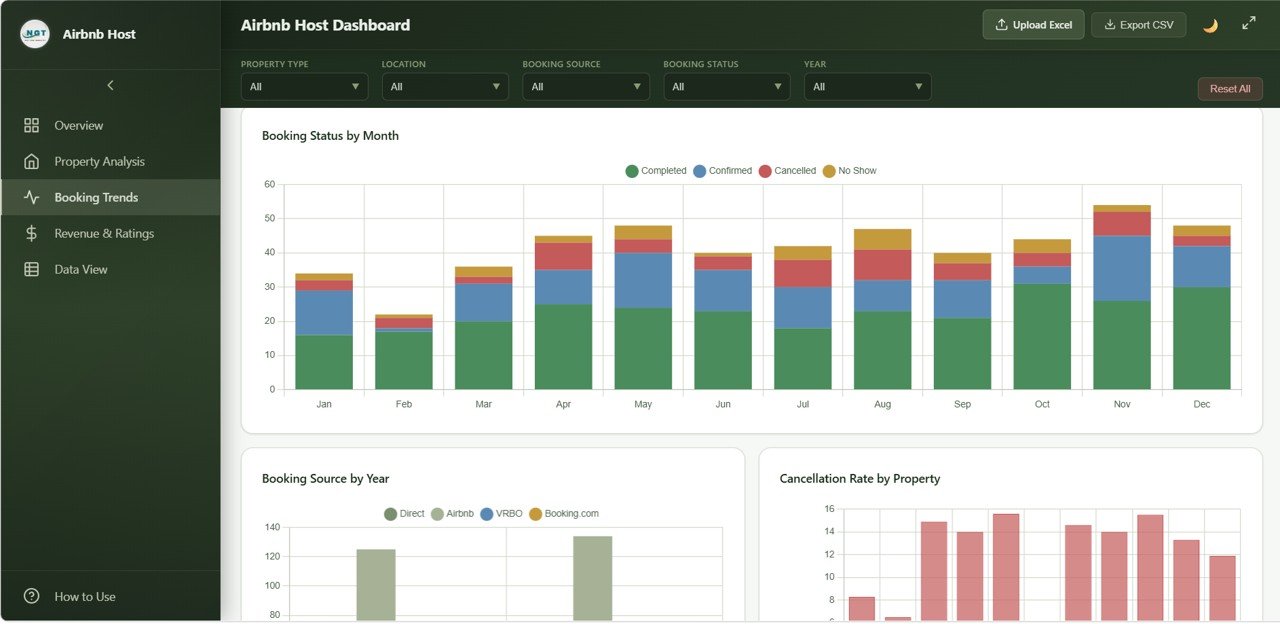Open the Year filter dropdown
Screen dimensions: 1280x624
(x=867, y=87)
